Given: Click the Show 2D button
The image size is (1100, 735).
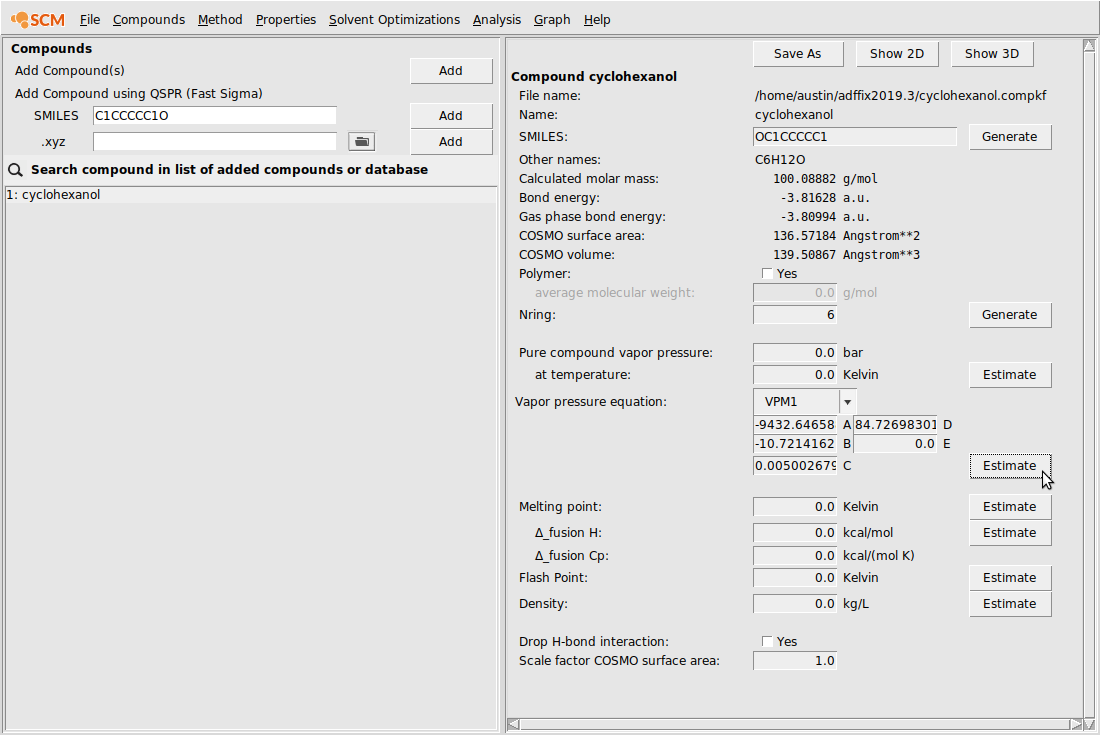Looking at the screenshot, I should [x=897, y=54].
